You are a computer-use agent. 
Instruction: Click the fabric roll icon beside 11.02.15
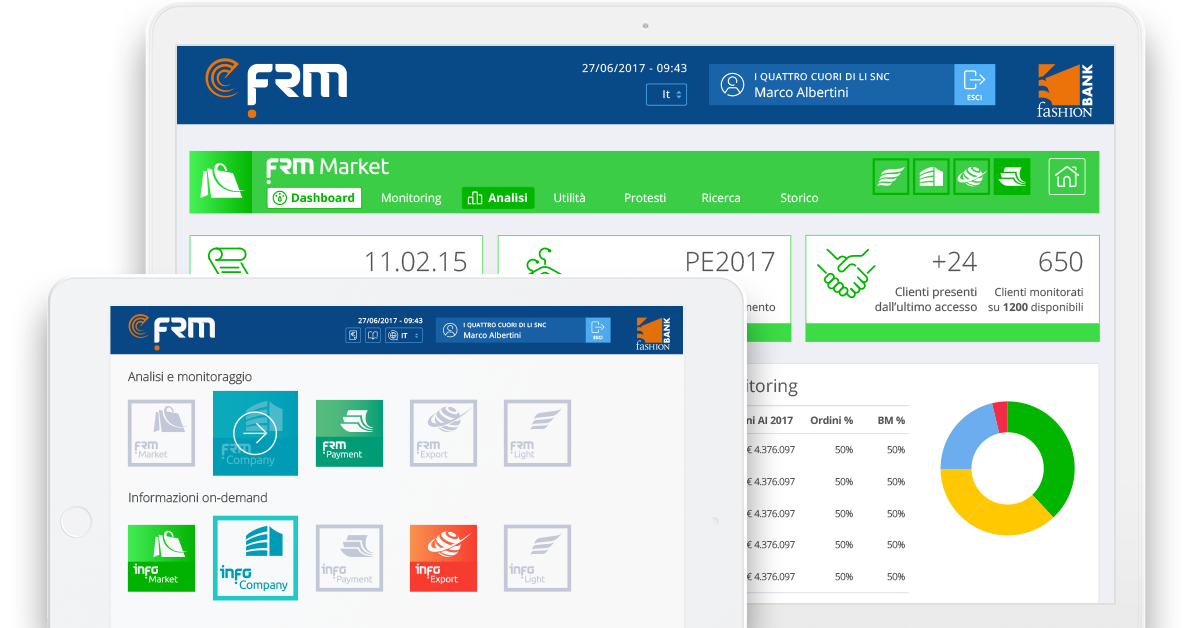coord(228,260)
